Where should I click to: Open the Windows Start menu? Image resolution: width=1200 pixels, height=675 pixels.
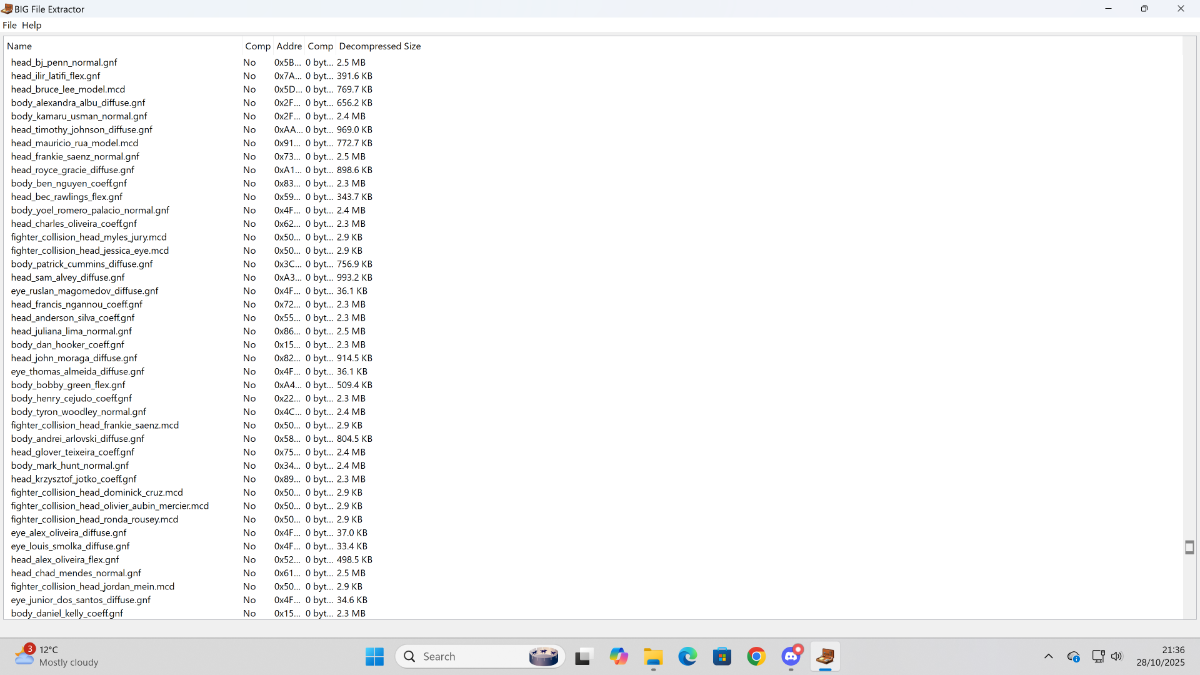click(x=374, y=656)
